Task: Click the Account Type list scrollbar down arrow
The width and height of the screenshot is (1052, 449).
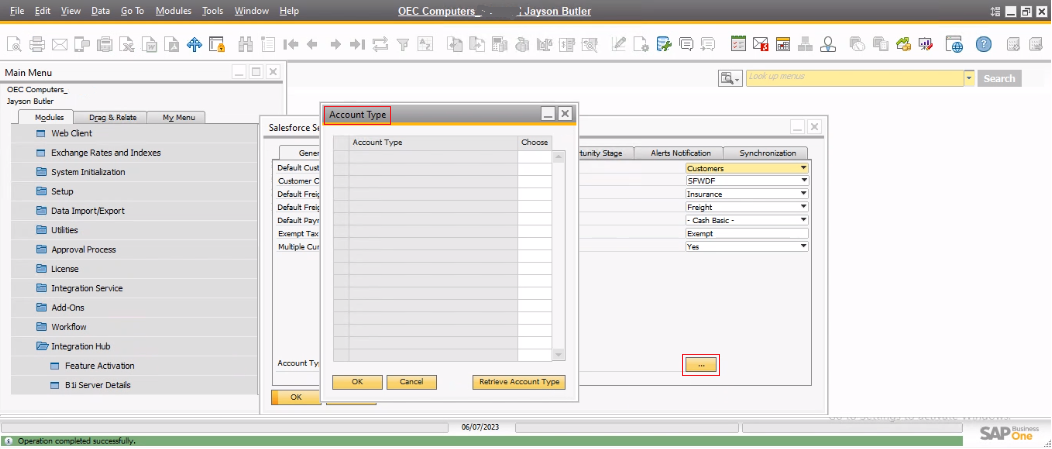Action: [x=559, y=354]
